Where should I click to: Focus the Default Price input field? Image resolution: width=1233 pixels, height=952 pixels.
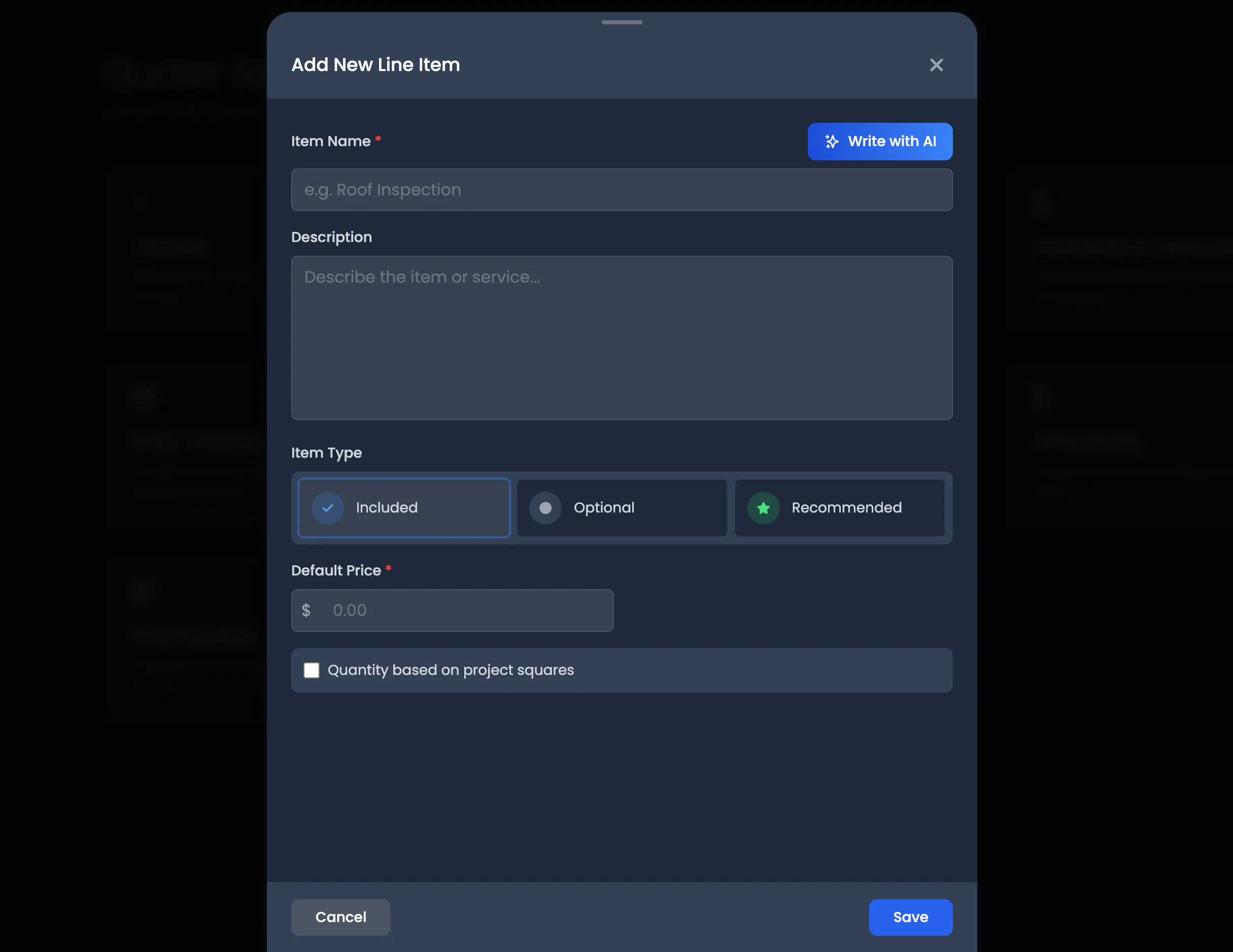click(452, 610)
